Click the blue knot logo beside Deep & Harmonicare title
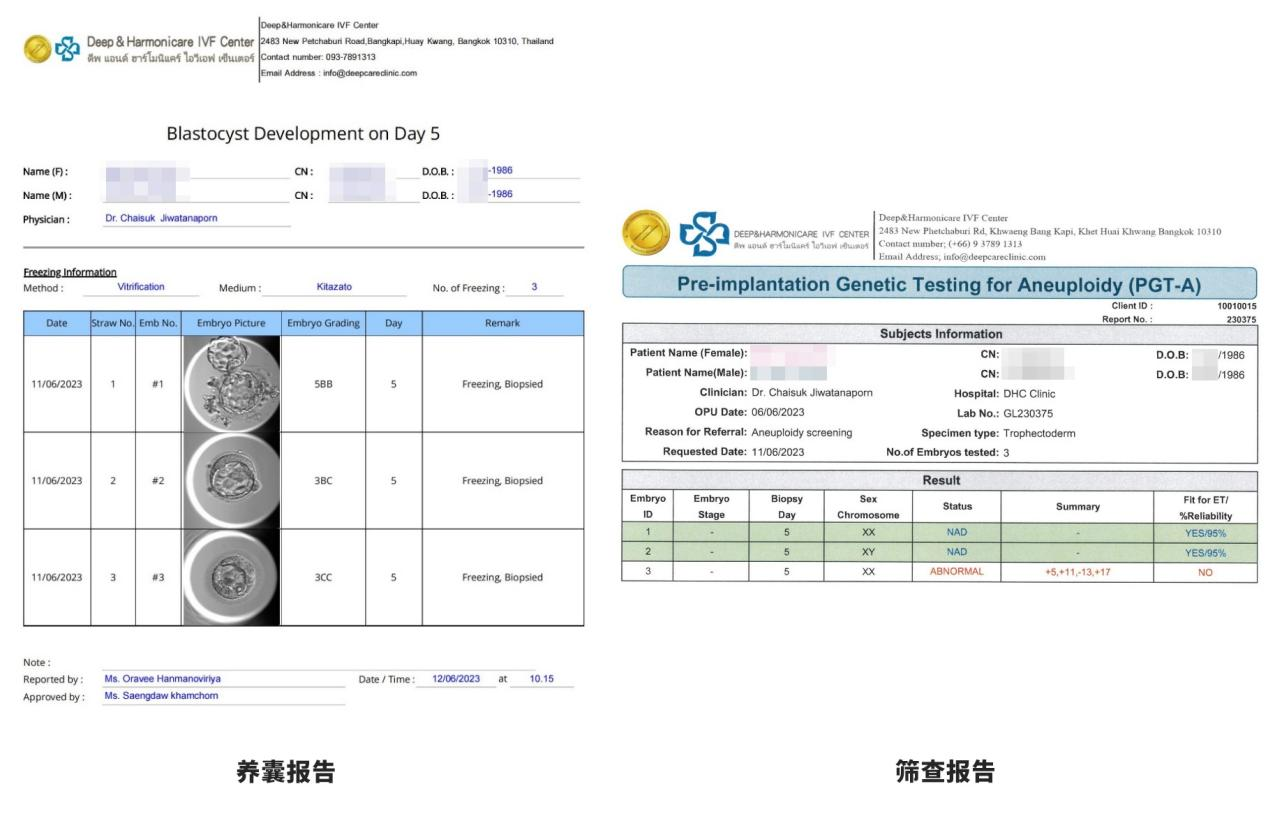 pyautogui.click(x=68, y=49)
